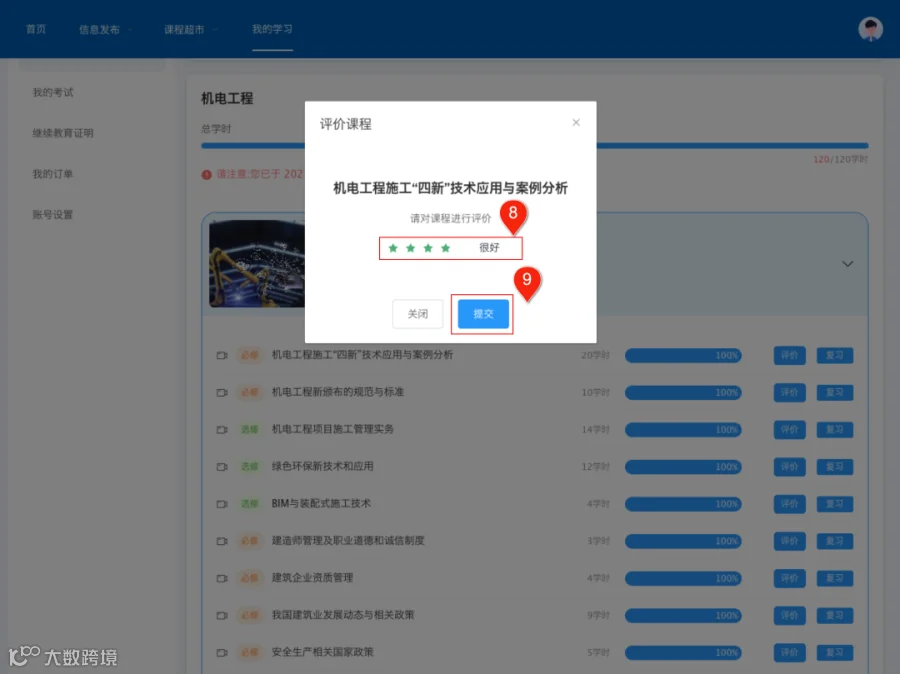The width and height of the screenshot is (900, 674).
Task: Click the course thumbnail image
Action: click(257, 264)
